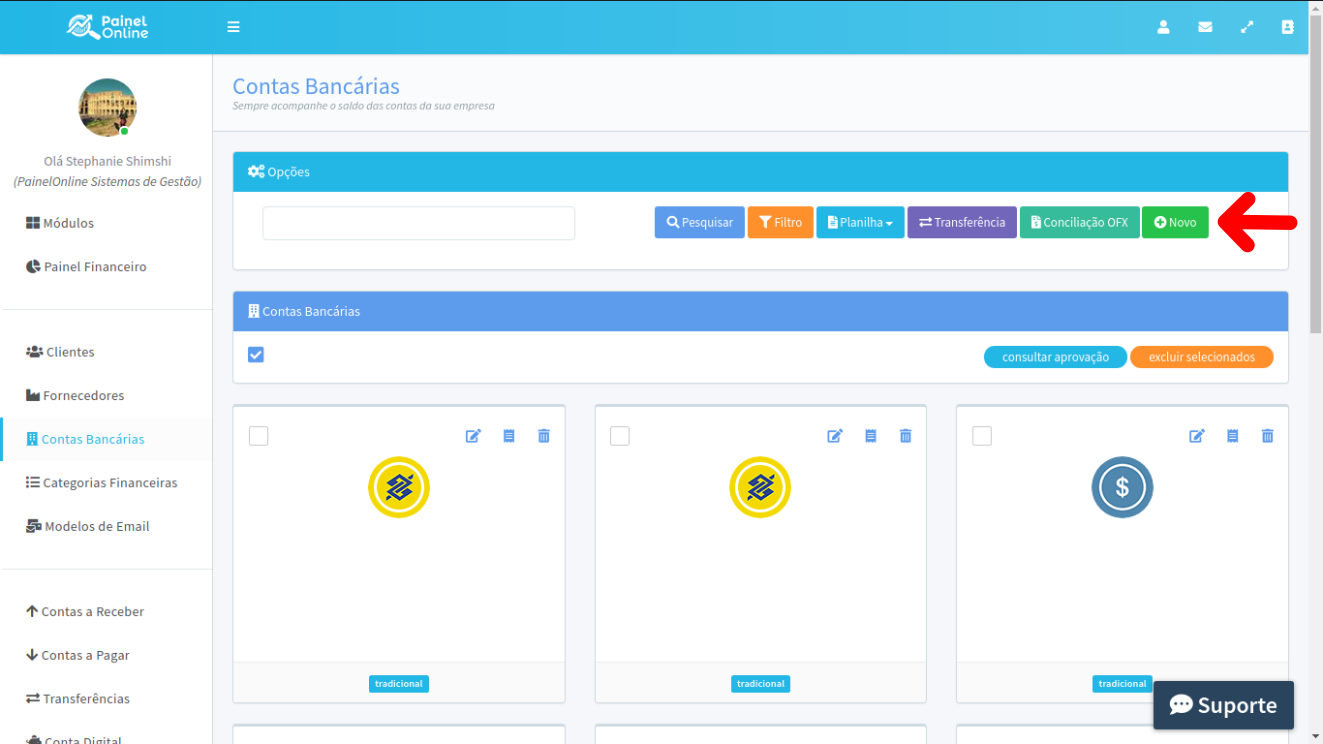1323x744 pixels.
Task: Open statement icon on second bank card
Action: (x=871, y=436)
